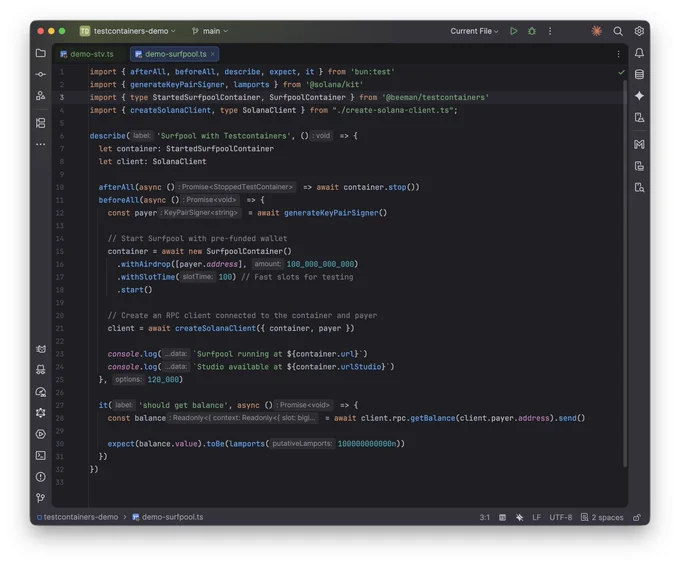
Task: Click the generateKeyPairSigner() call on line 12
Action: click(335, 213)
